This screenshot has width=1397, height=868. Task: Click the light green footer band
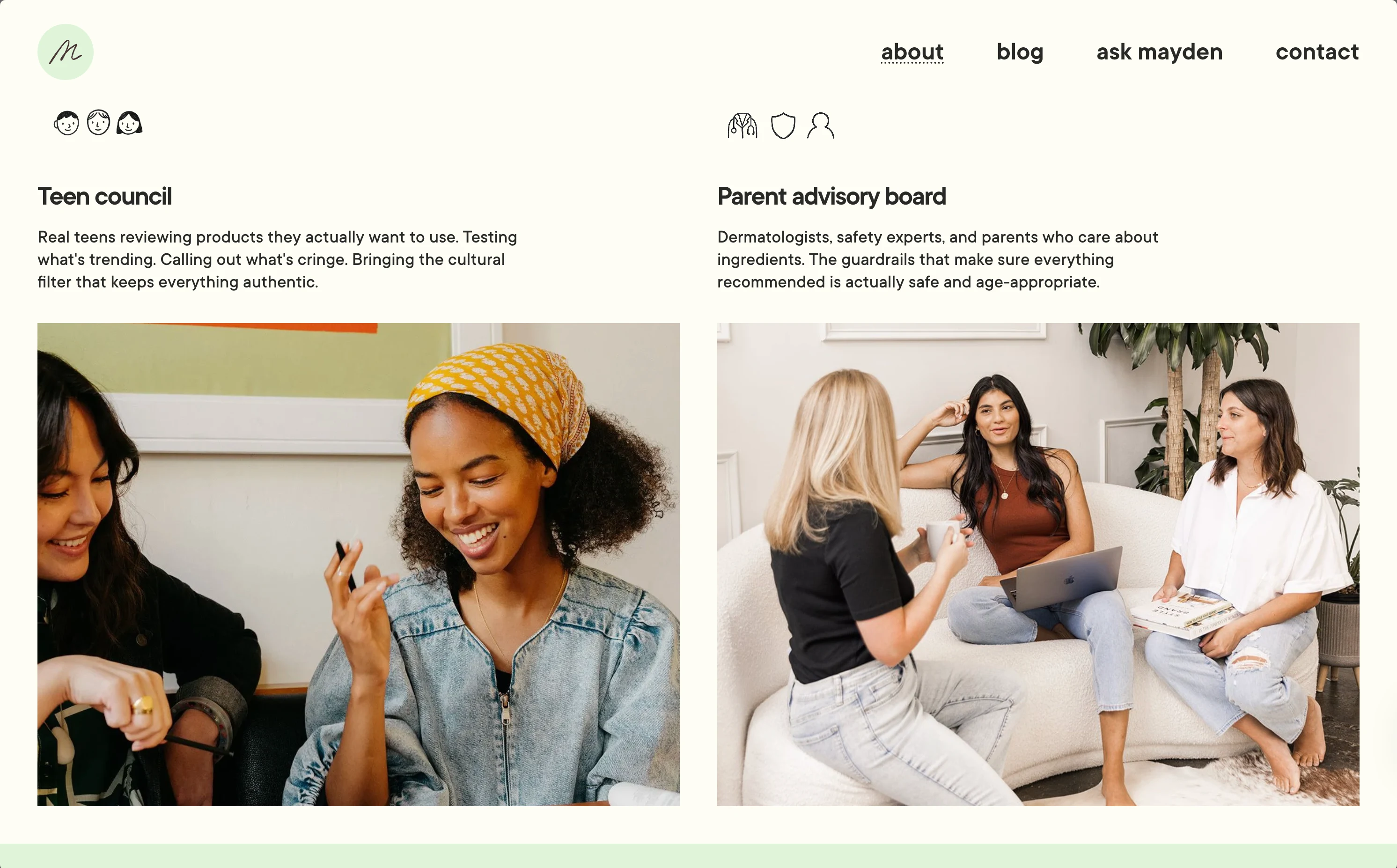[x=698, y=856]
